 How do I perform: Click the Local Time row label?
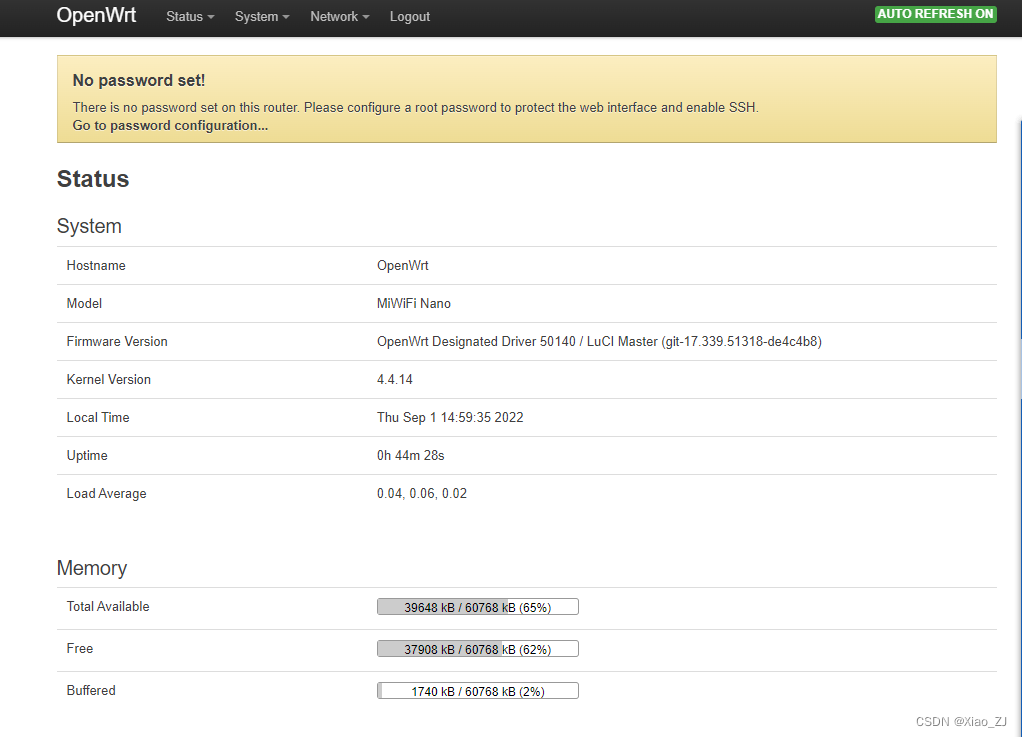coord(98,417)
